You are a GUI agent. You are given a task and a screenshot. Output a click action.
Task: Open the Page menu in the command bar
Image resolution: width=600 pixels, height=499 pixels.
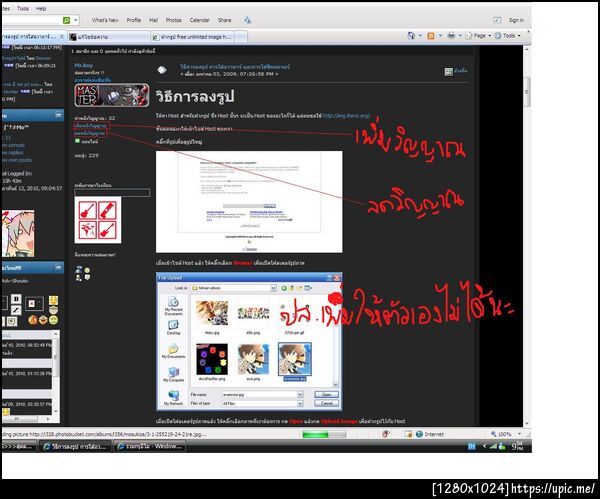click(478, 36)
